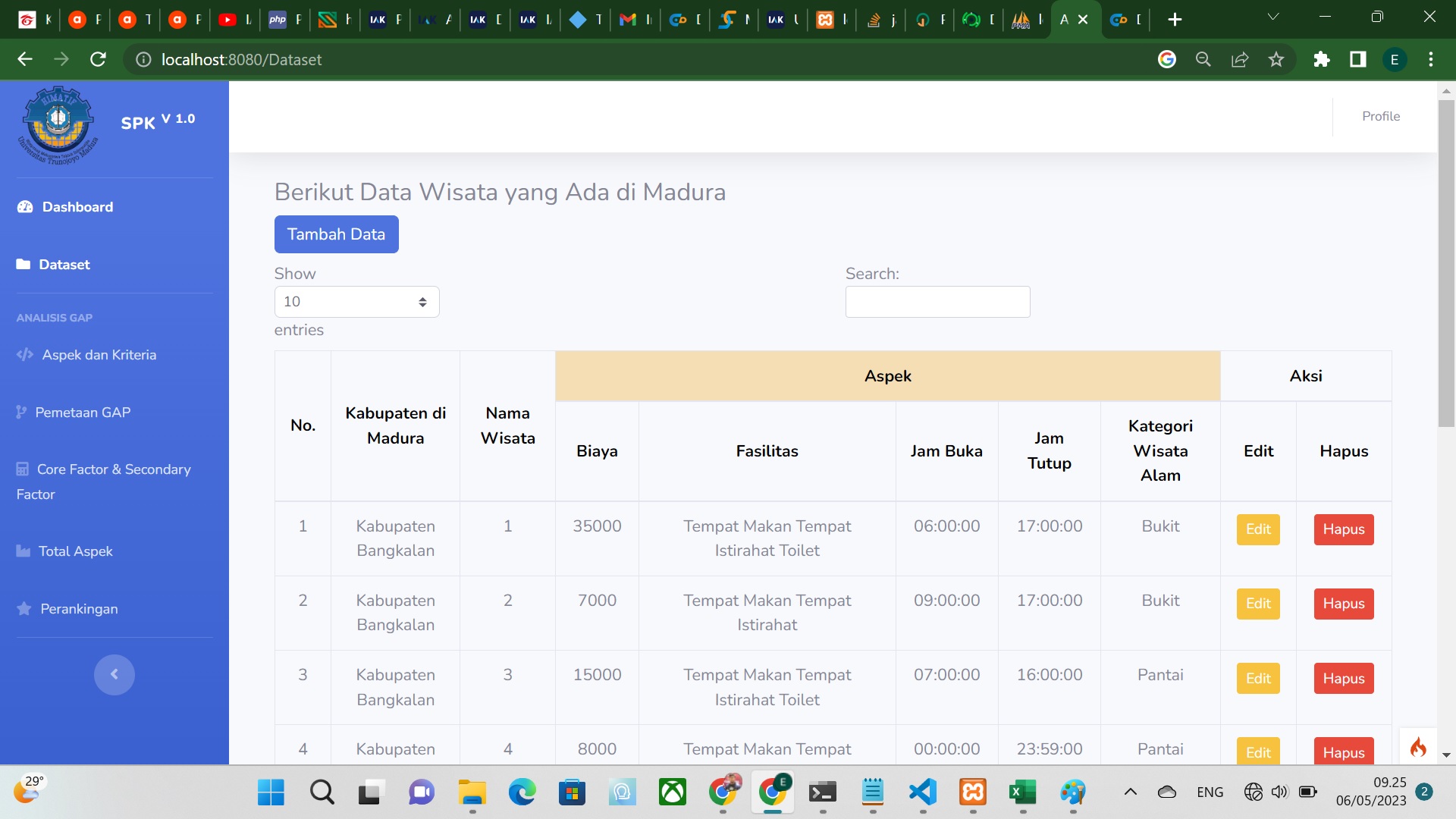This screenshot has height=819, width=1456.
Task: Click Hapus button for row 3
Action: click(1343, 679)
